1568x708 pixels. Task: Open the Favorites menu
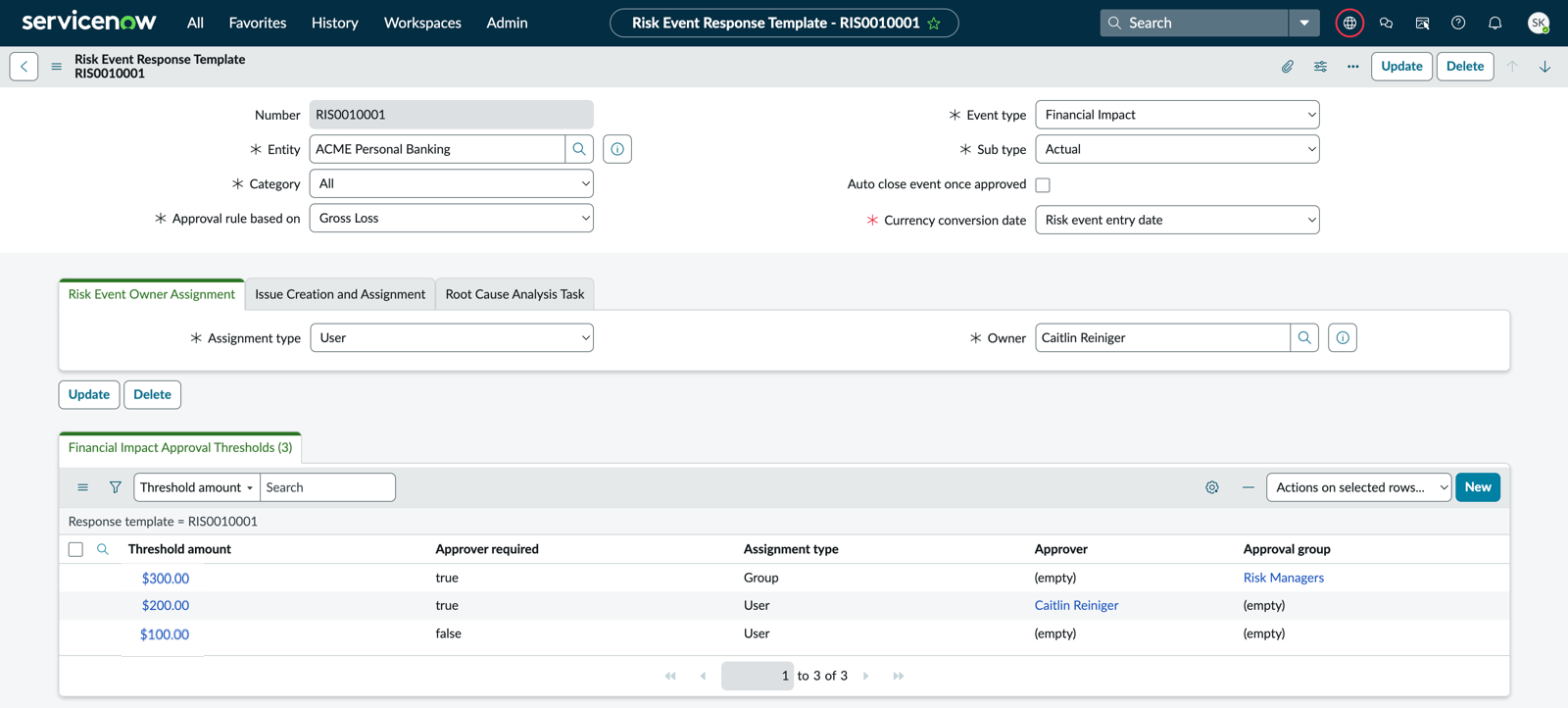coord(258,23)
